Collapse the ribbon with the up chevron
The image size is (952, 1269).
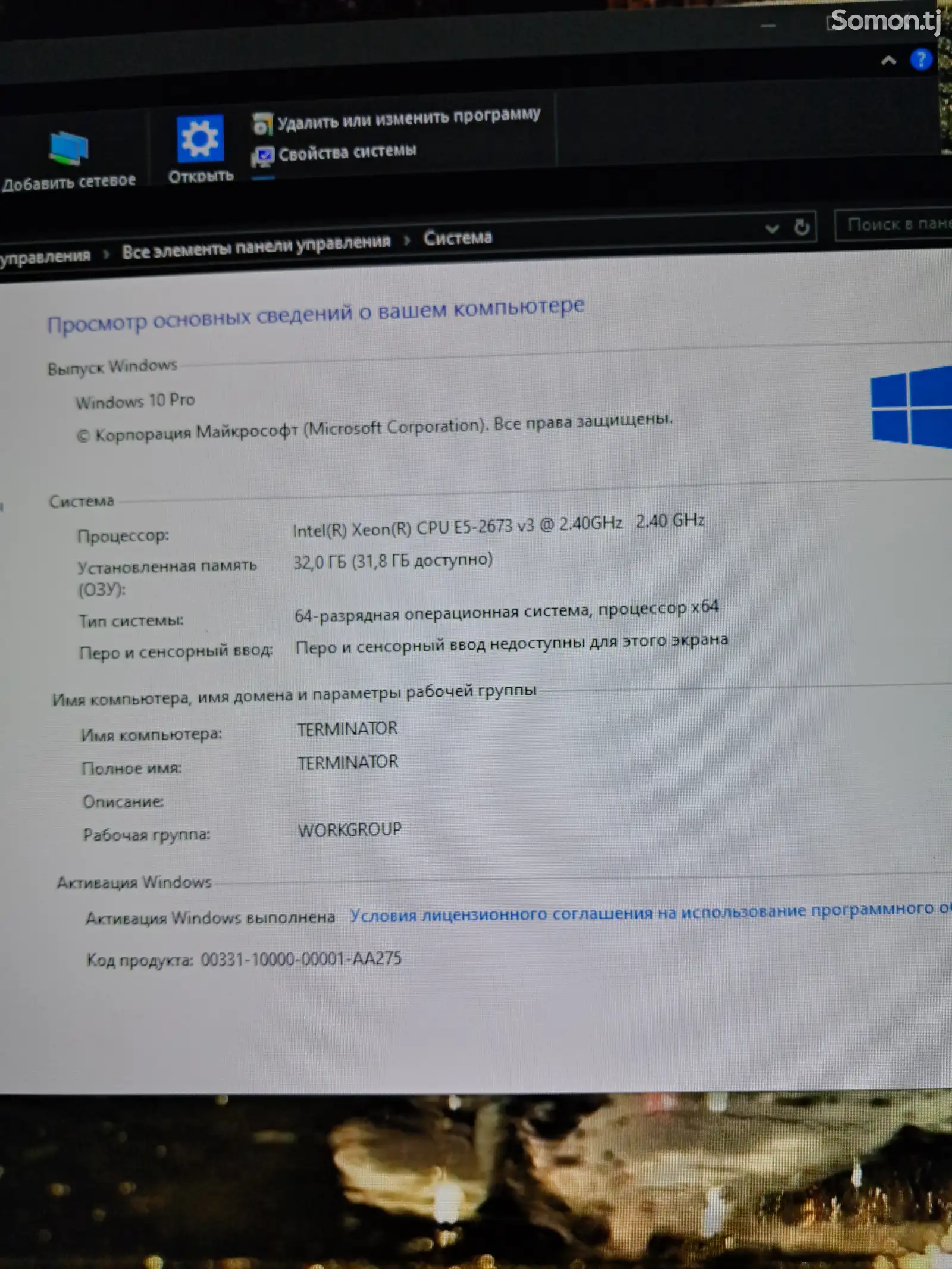click(888, 60)
